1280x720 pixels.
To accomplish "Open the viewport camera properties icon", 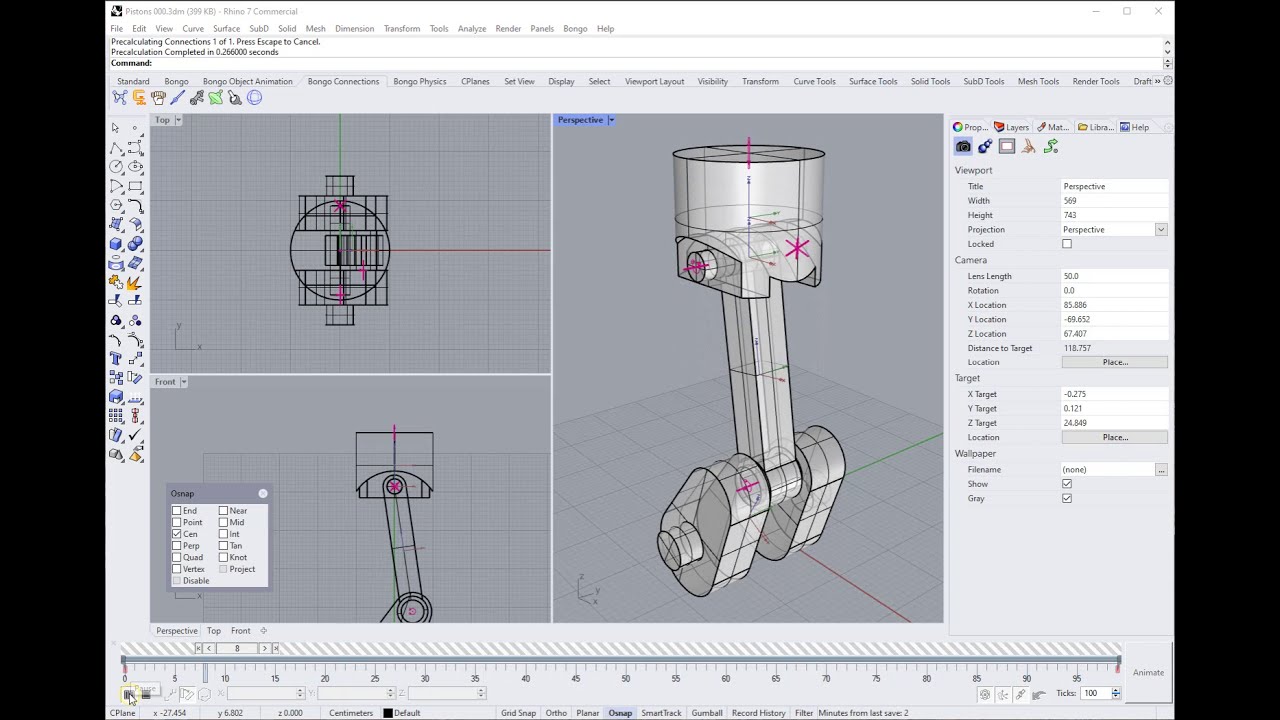I will pyautogui.click(x=963, y=146).
